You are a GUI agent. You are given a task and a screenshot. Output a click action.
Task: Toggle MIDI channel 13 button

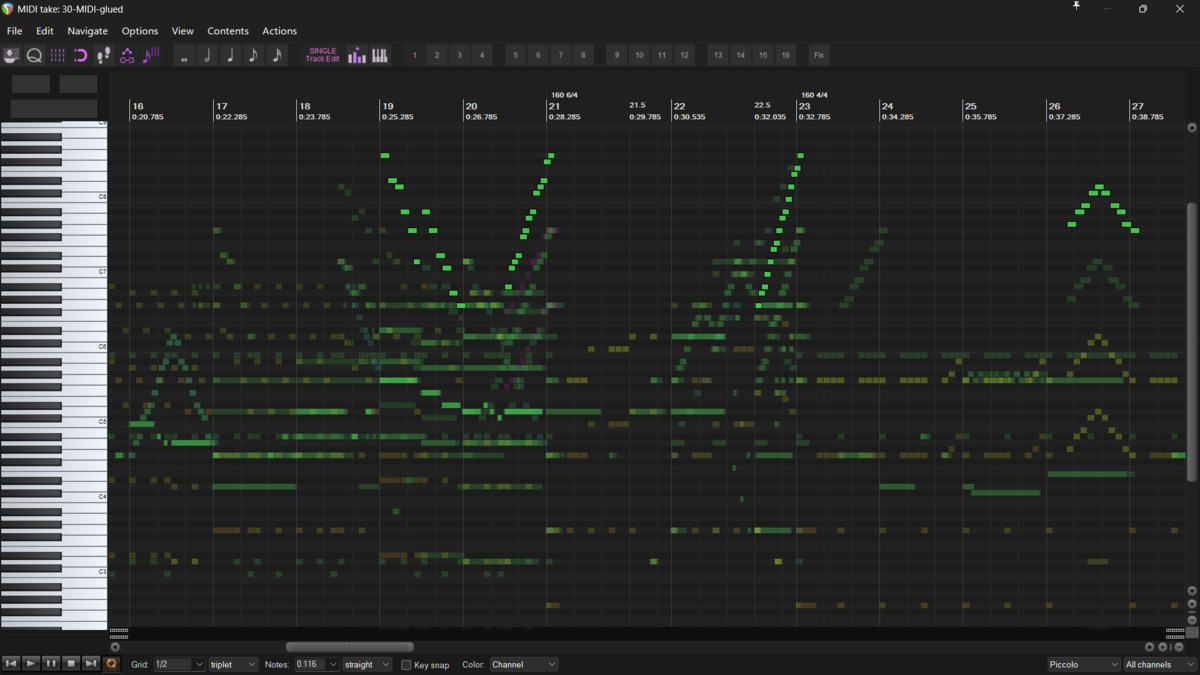718,56
